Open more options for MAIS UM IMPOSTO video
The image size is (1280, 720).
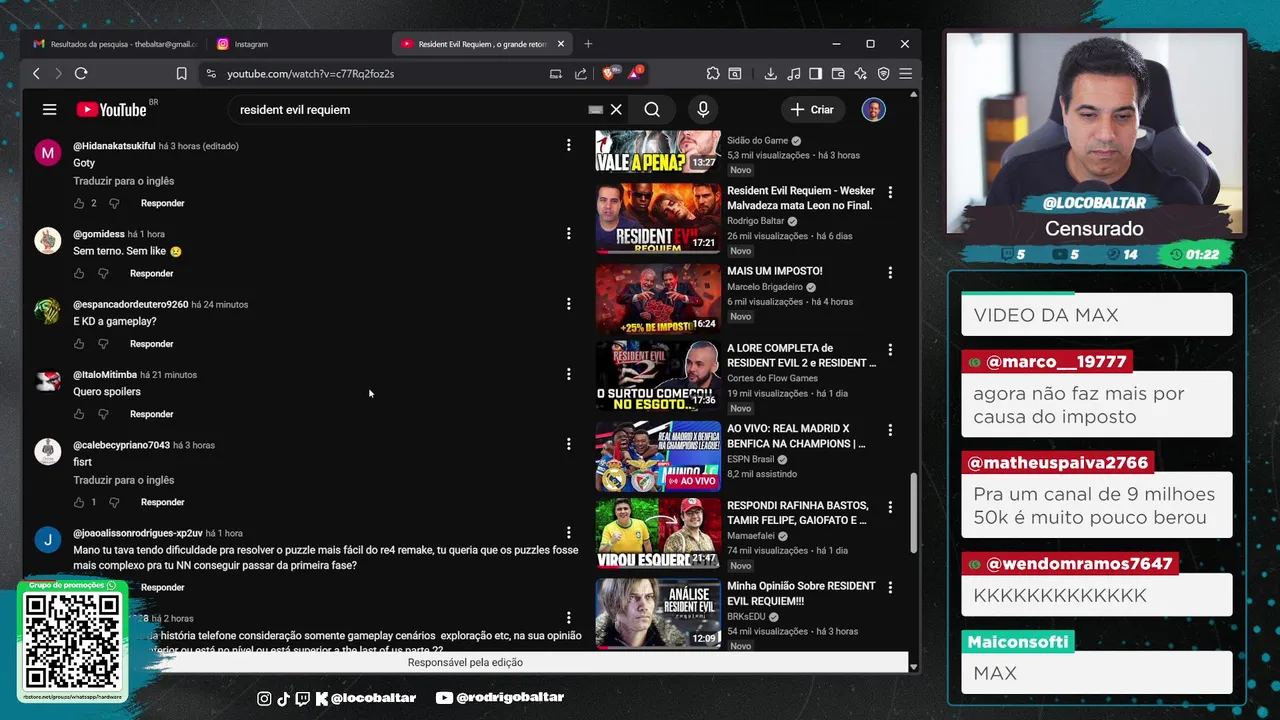890,272
